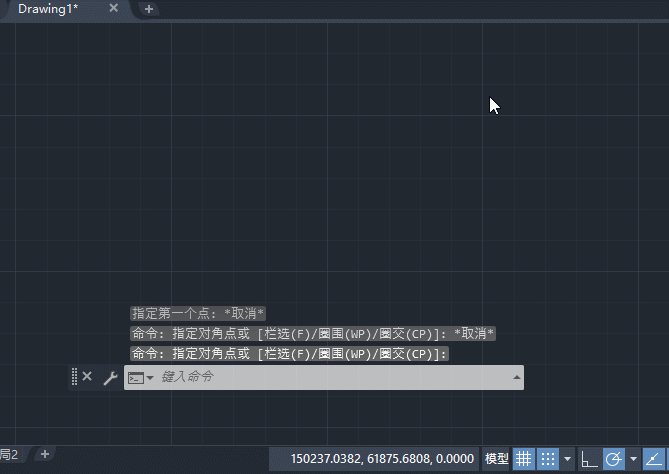This screenshot has width=669, height=474.
Task: Click the 键入命令 command input field
Action: point(330,377)
